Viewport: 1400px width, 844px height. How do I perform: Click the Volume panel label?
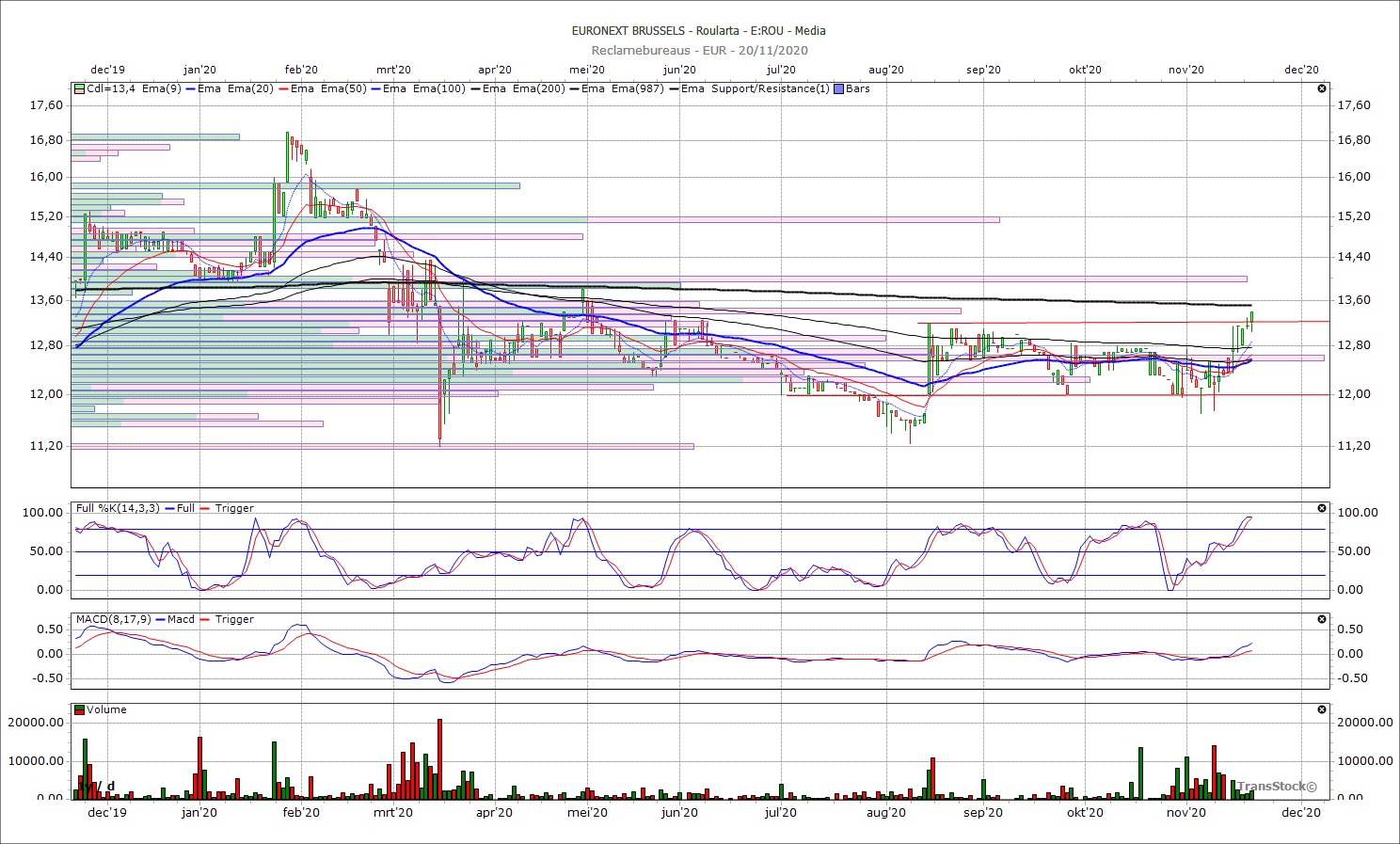(x=106, y=709)
